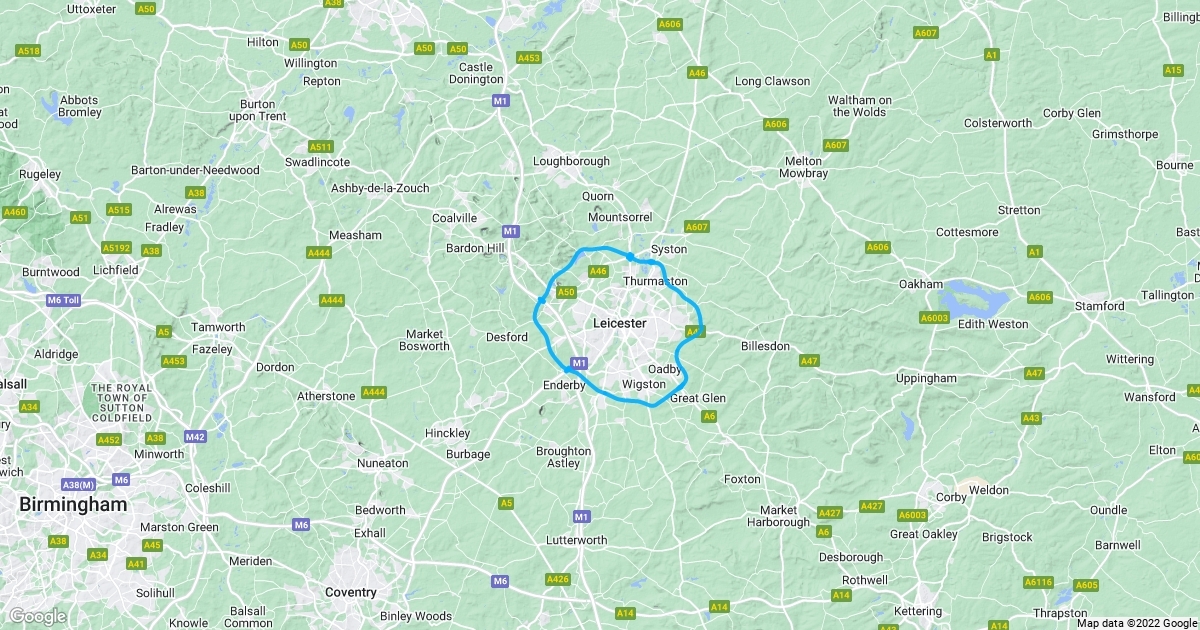Click the M6 Toll road shield
Viewport: 1200px width, 630px height.
[68, 300]
